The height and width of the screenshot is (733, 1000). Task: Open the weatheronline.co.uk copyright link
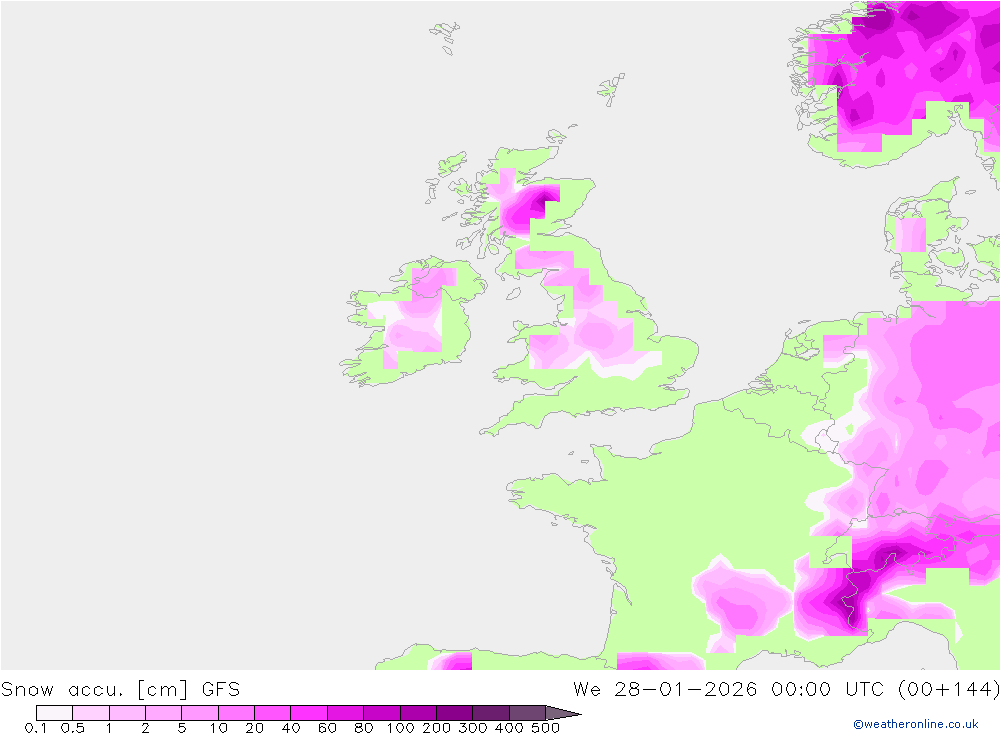[x=915, y=724]
